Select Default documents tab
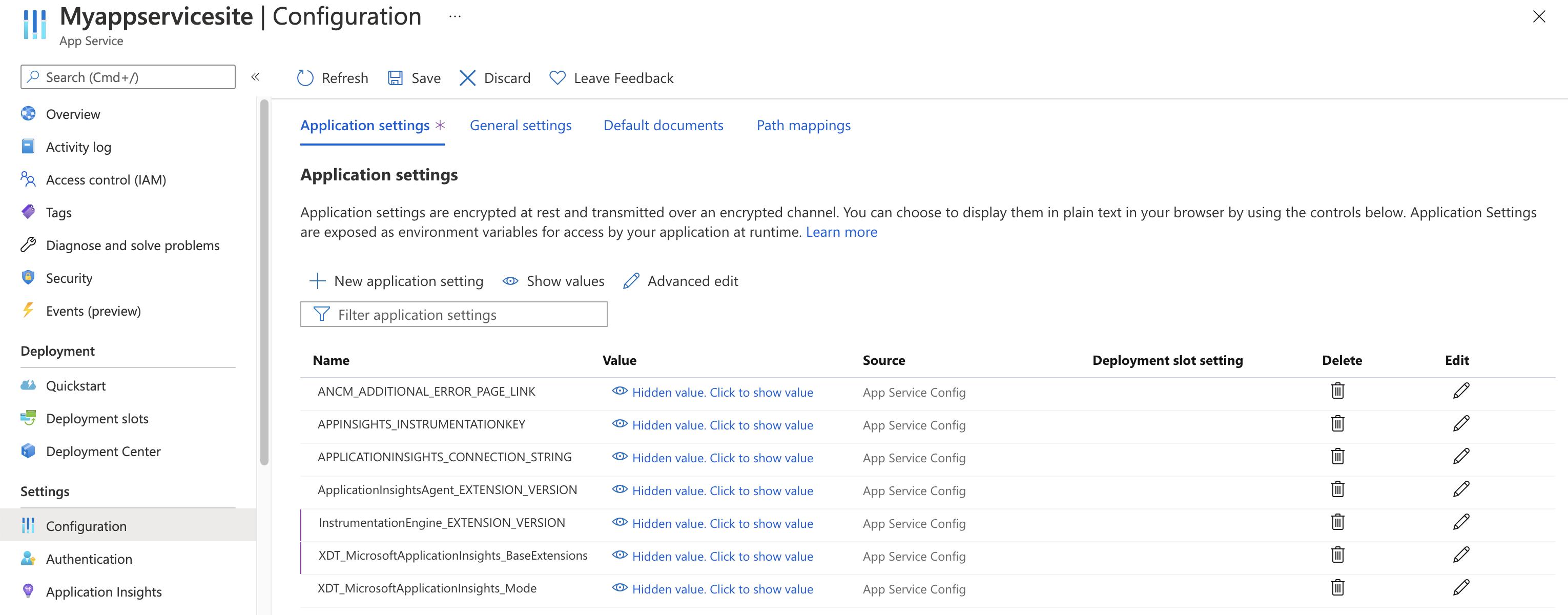Image resolution: width=1568 pixels, height=615 pixels. [x=663, y=124]
